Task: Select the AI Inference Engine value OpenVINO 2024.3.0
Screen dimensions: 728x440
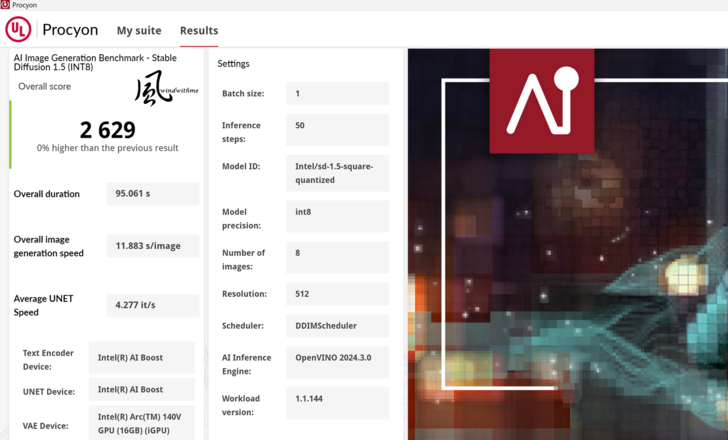Action: tap(338, 362)
